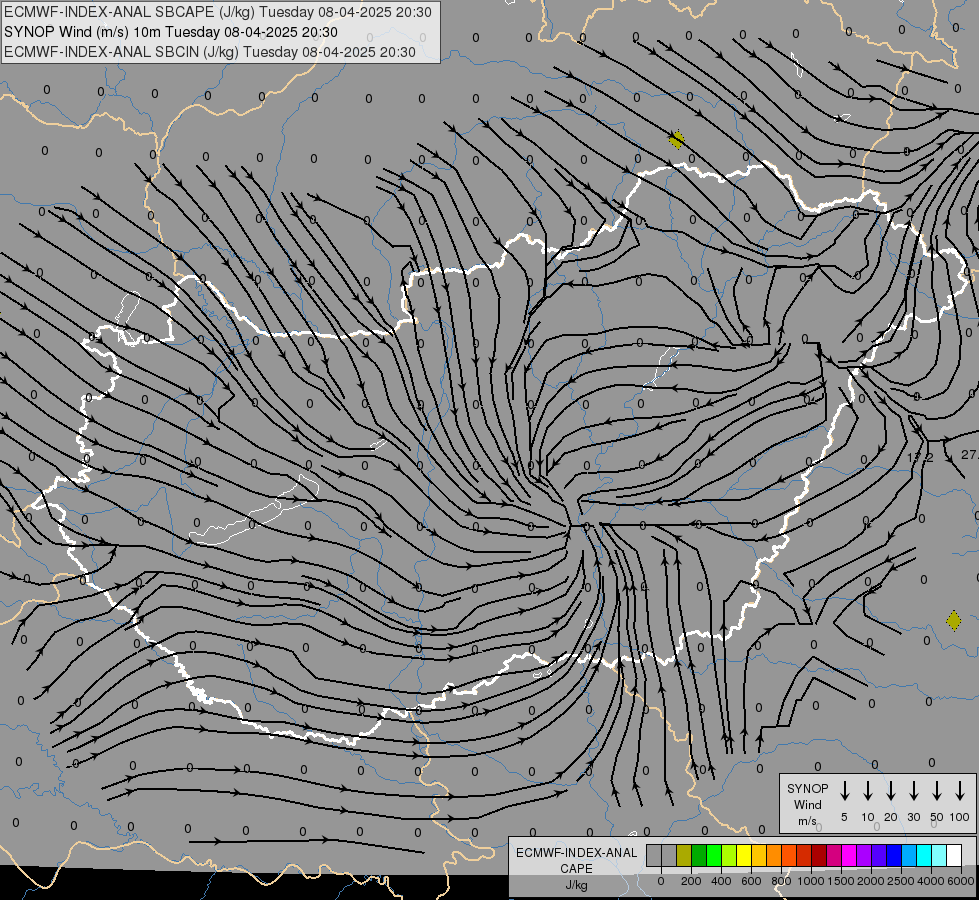
Task: Pick the olive CAPE legend swatch
Action: 684,855
